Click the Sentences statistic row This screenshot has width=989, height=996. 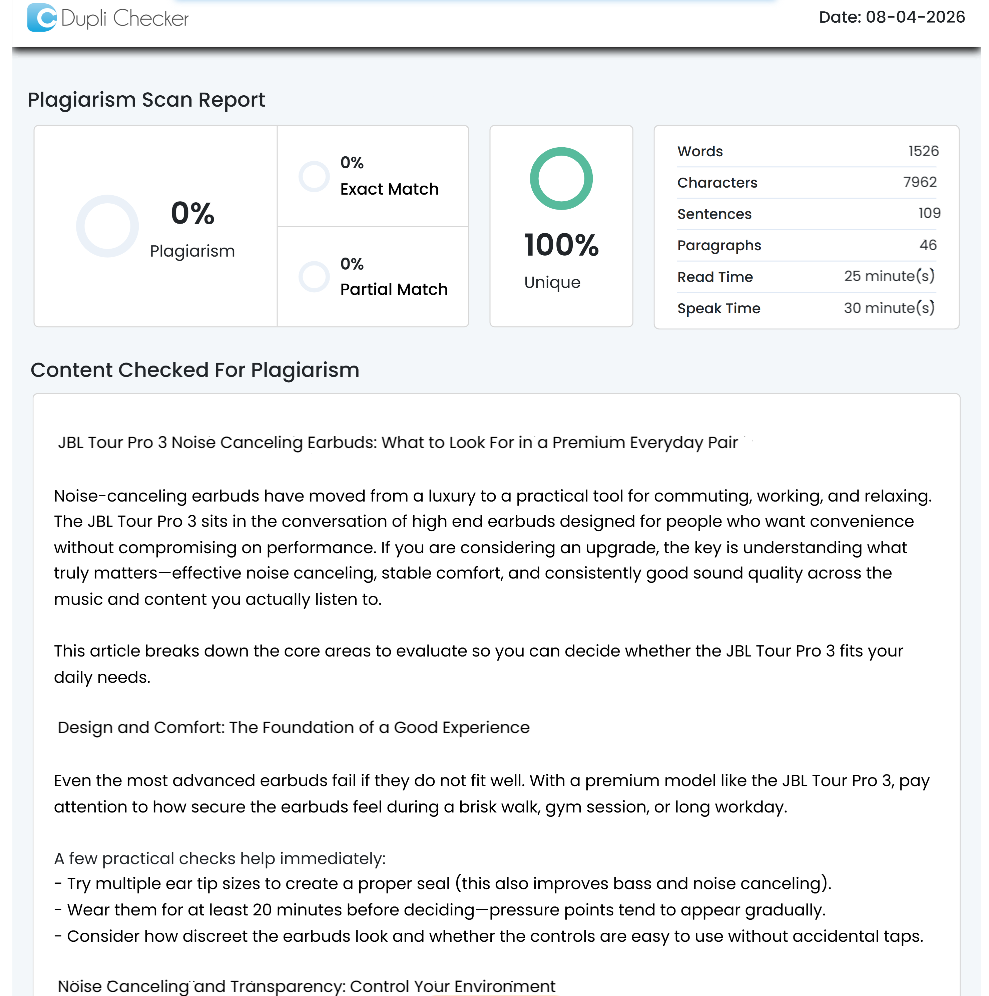click(x=807, y=214)
